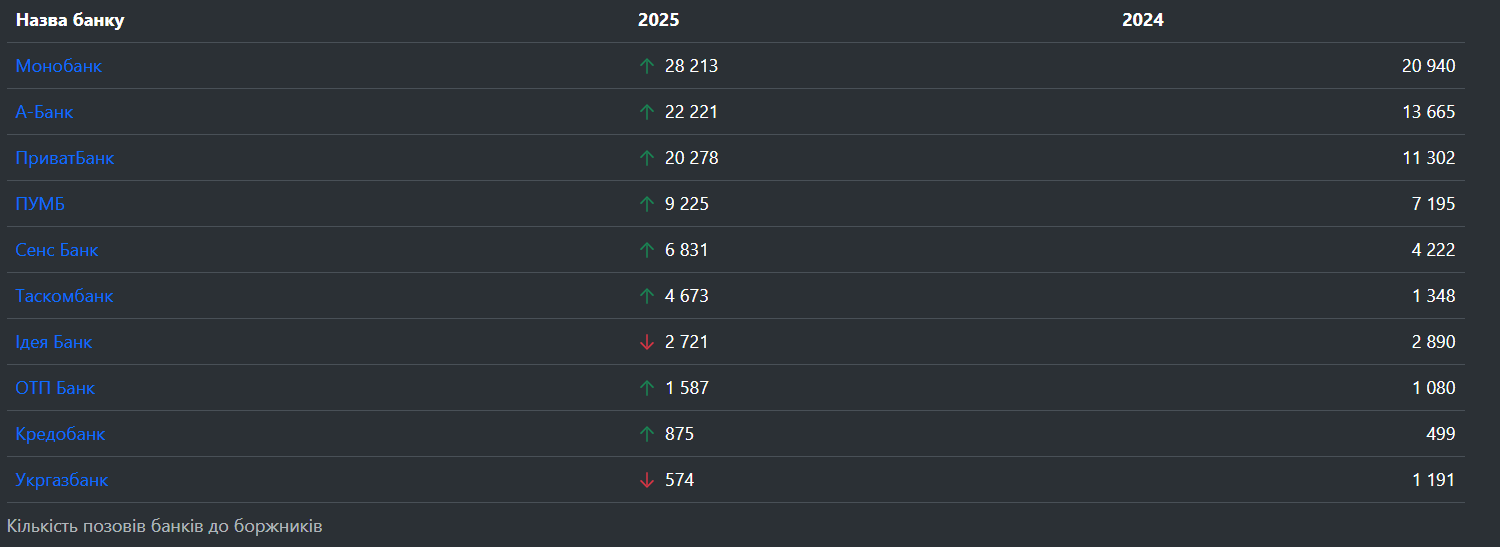1500x547 pixels.
Task: Click the green up arrow beside 875
Action: point(647,434)
